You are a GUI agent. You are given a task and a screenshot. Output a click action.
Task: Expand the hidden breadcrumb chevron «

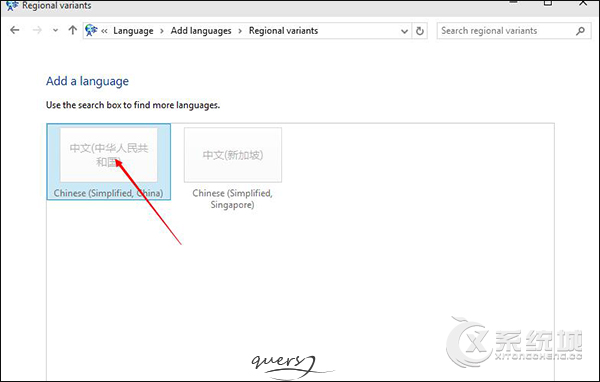click(x=104, y=31)
